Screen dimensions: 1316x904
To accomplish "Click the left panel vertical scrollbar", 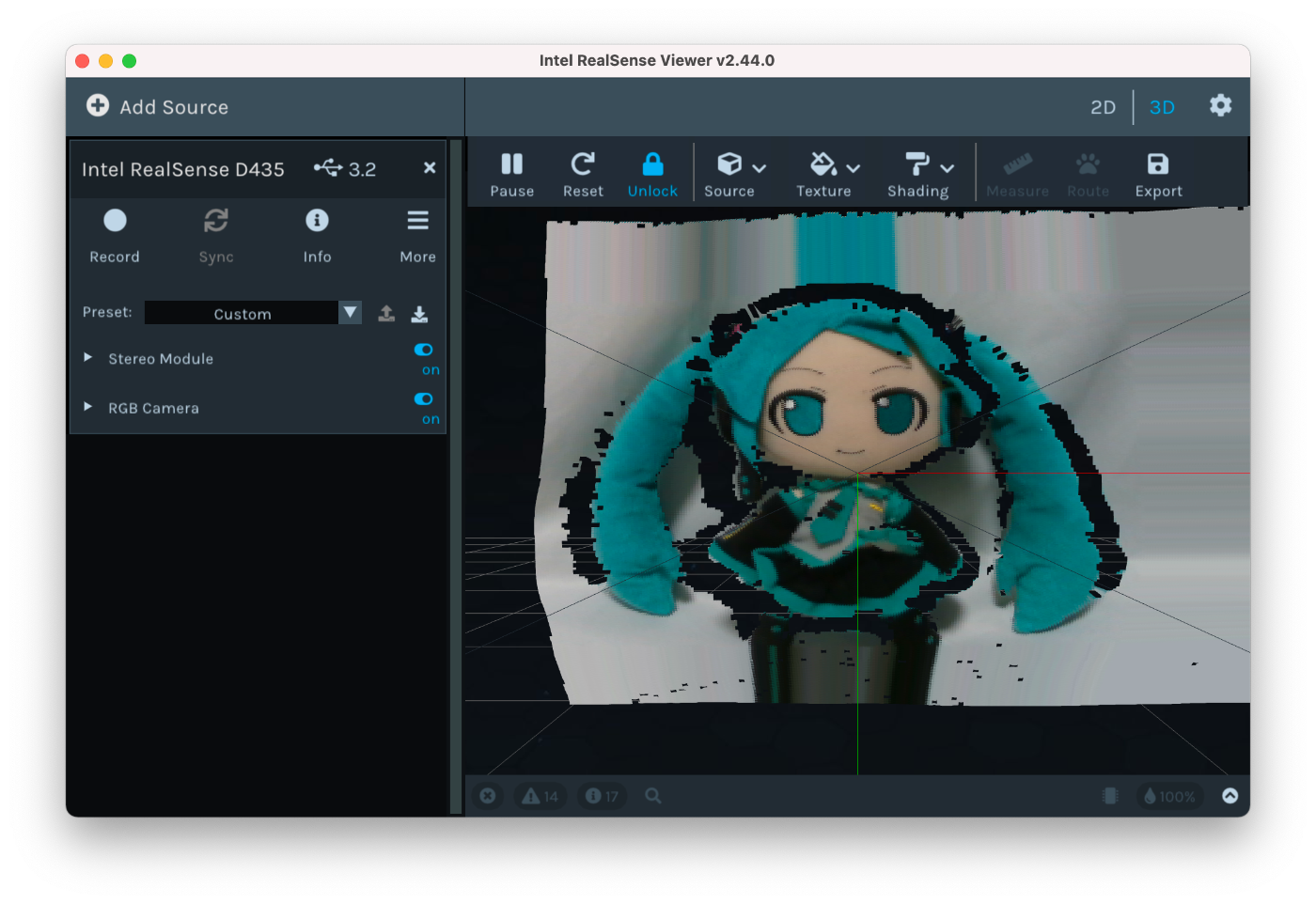I will point(456,476).
